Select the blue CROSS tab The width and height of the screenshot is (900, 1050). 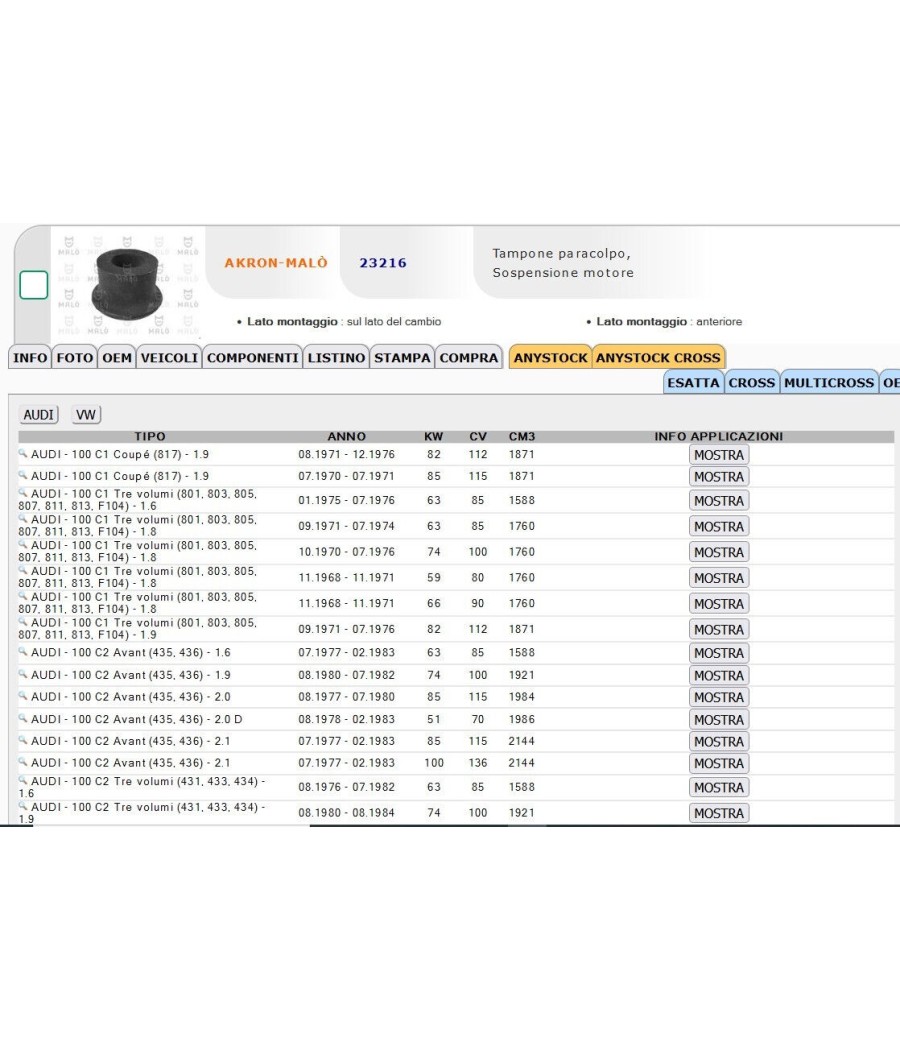[x=752, y=382]
